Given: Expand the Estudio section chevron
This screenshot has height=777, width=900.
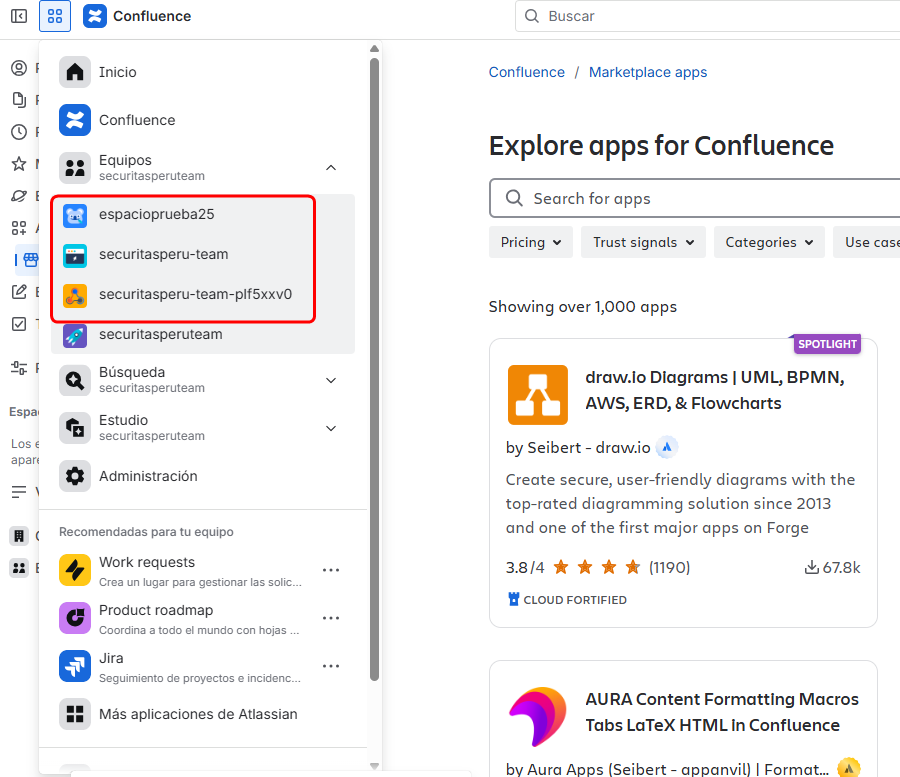Looking at the screenshot, I should click(331, 428).
